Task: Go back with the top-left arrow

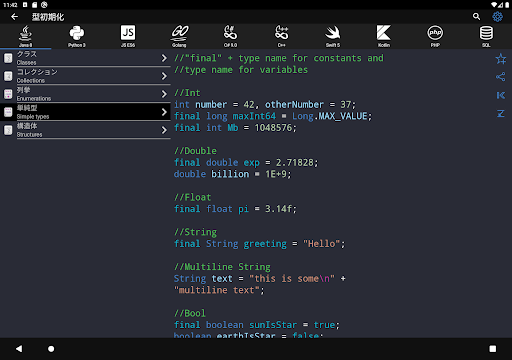Action: (x=14, y=17)
